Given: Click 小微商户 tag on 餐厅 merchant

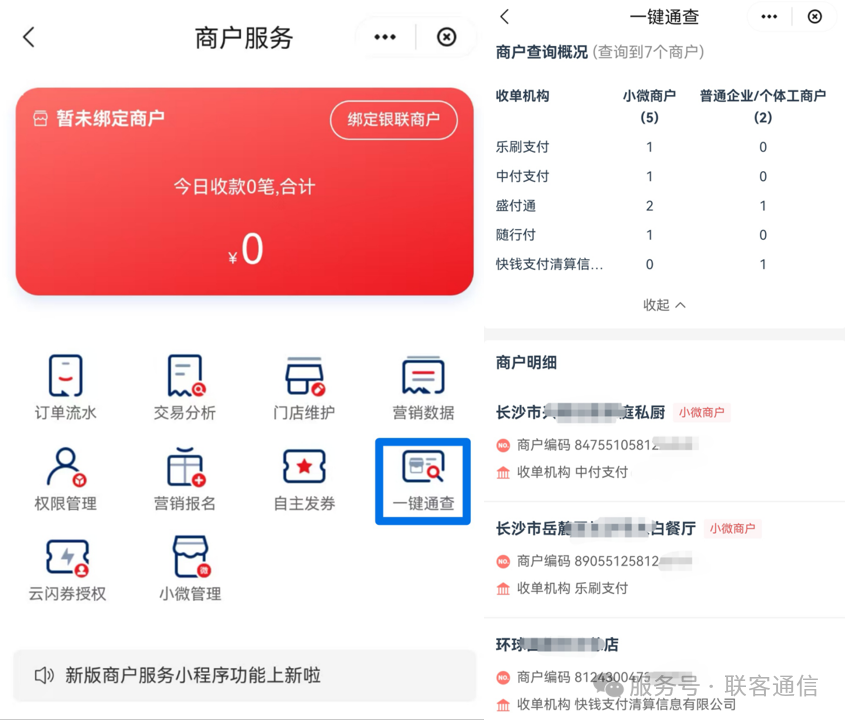Looking at the screenshot, I should click(x=732, y=528).
